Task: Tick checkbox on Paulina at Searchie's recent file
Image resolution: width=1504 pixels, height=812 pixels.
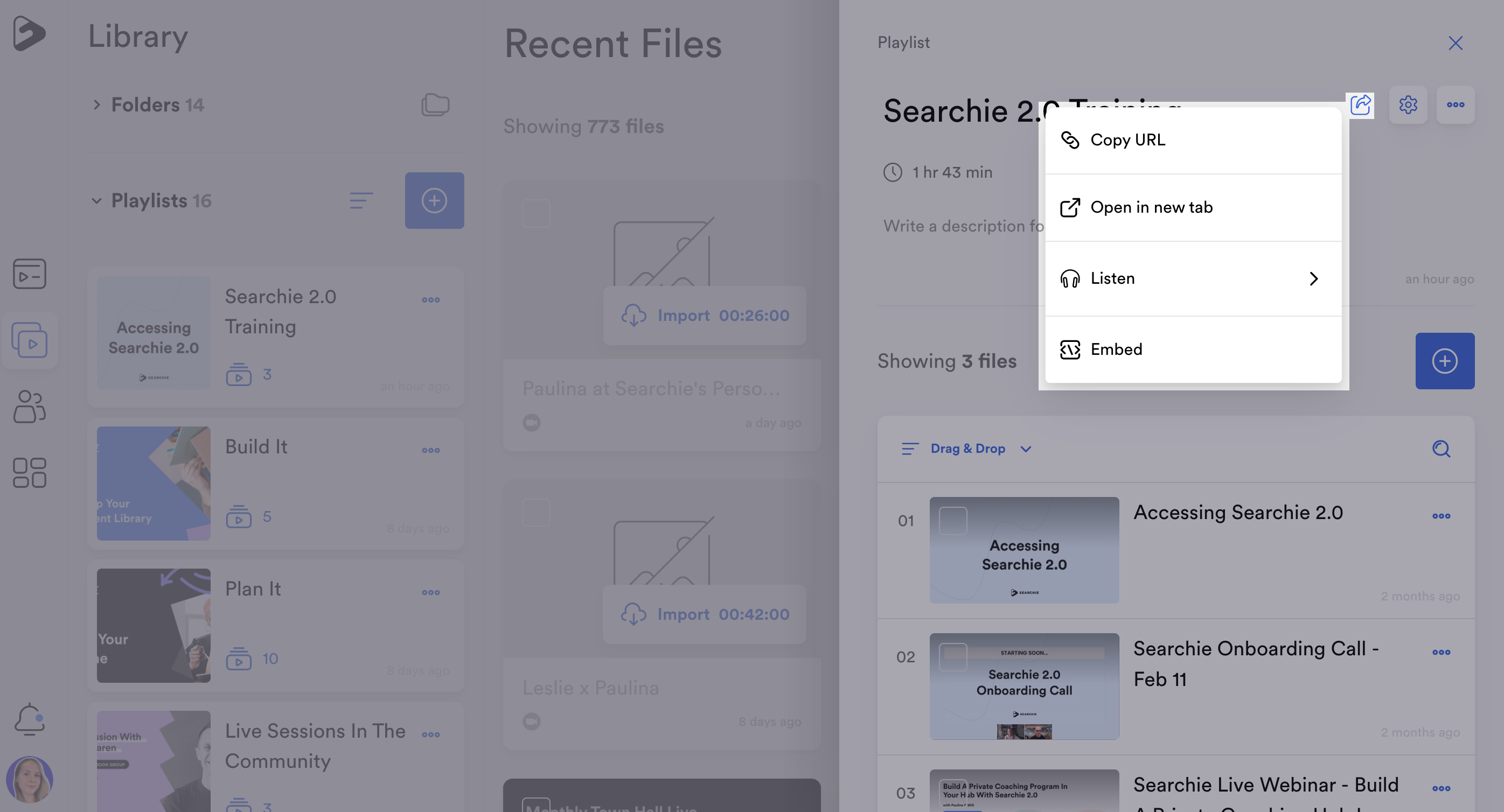Action: pyautogui.click(x=536, y=214)
